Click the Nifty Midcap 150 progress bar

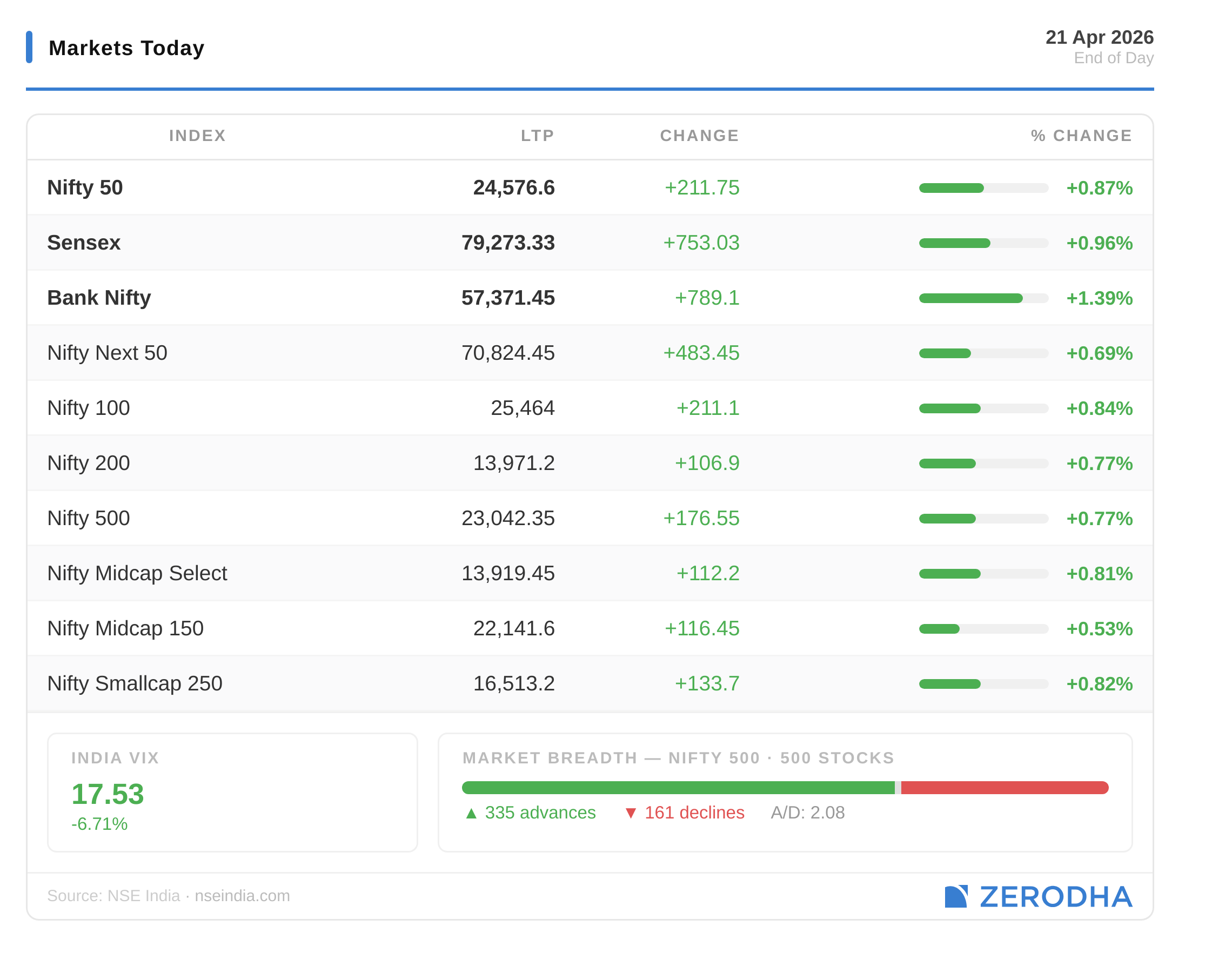coord(983,629)
